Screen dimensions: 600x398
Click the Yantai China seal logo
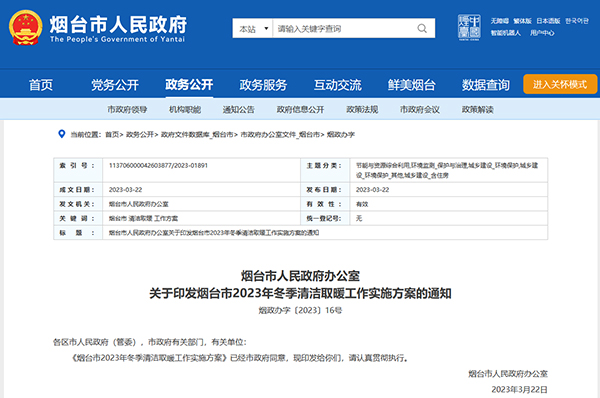point(469,28)
